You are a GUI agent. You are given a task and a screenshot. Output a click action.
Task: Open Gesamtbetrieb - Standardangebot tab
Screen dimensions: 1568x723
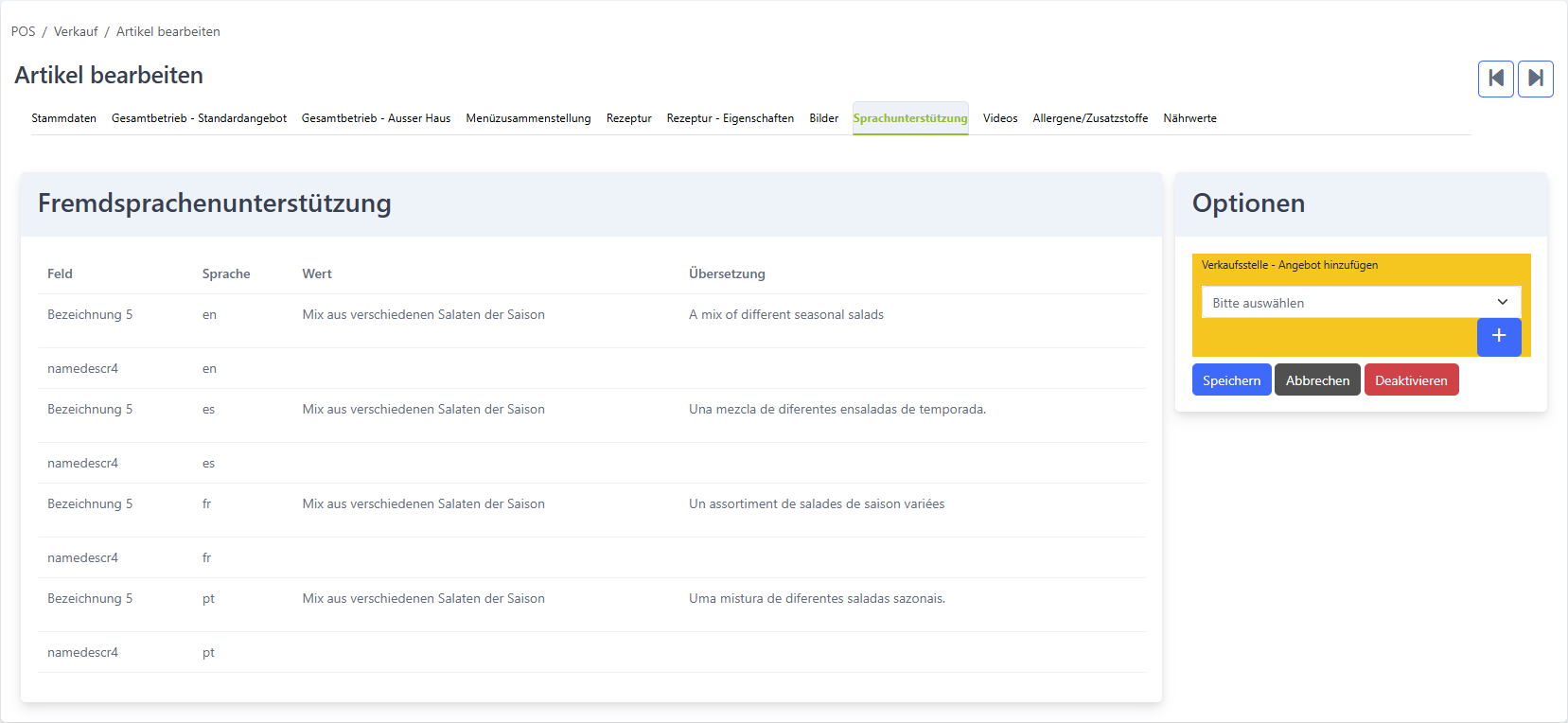click(199, 118)
